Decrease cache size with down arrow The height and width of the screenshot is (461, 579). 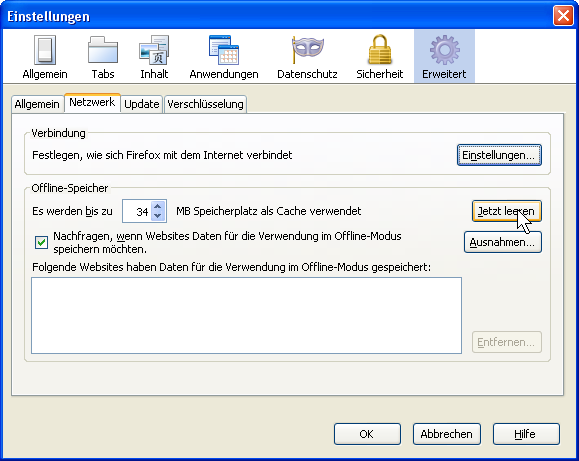[x=158, y=216]
